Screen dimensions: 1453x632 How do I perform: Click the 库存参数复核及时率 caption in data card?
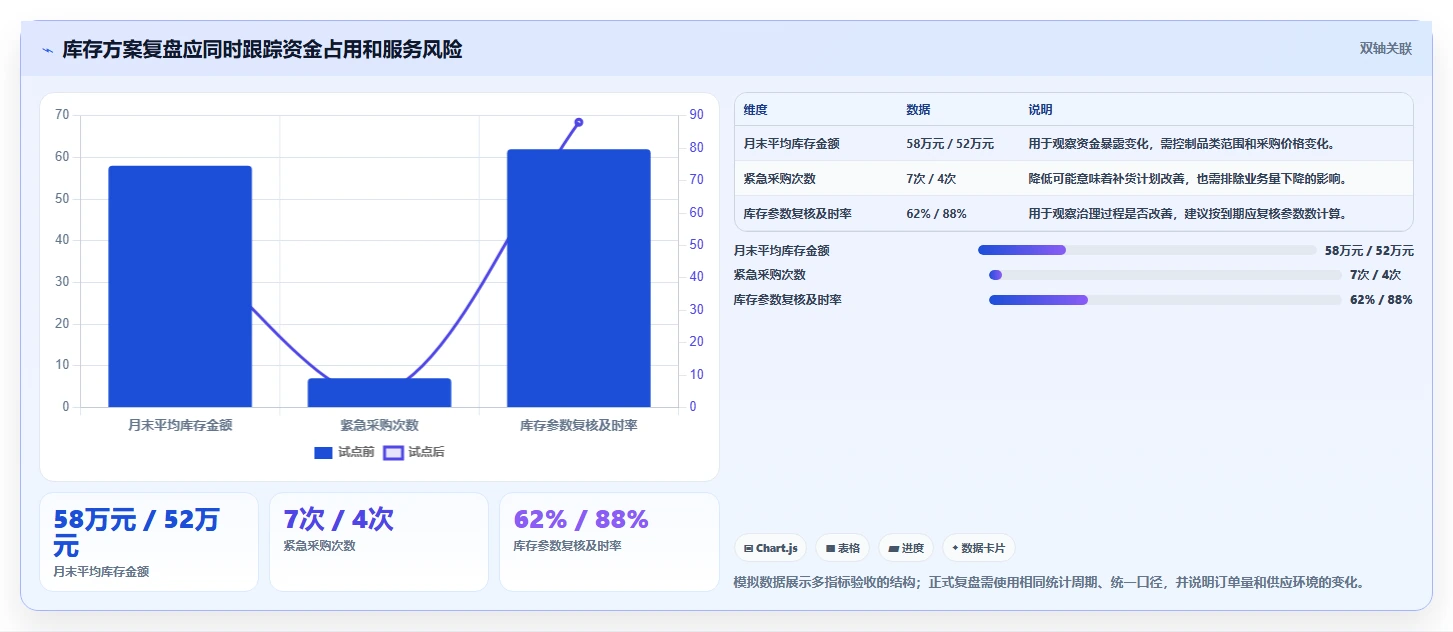point(567,546)
